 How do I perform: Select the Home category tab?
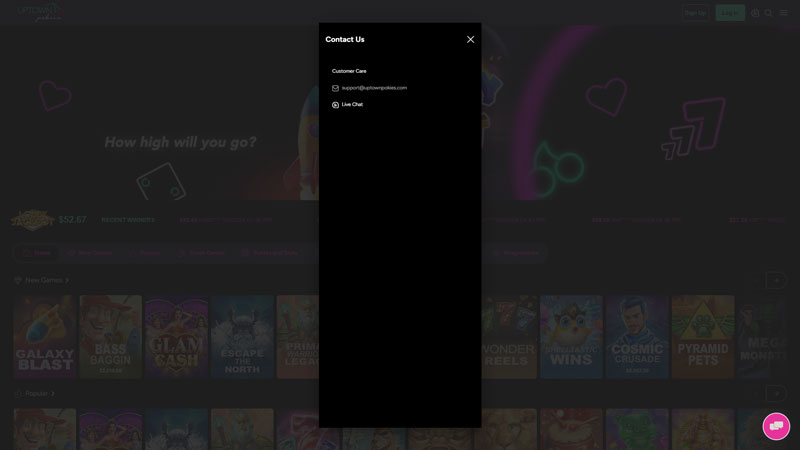coord(36,253)
